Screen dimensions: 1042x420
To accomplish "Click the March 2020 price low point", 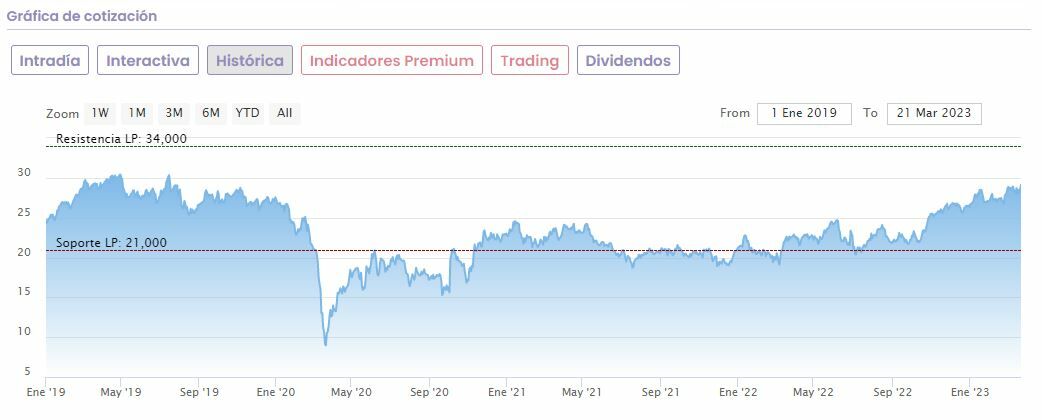I will [326, 345].
